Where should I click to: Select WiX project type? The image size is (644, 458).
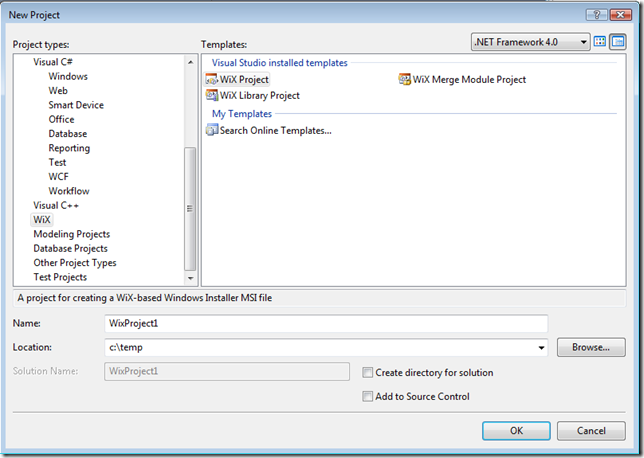coord(42,220)
